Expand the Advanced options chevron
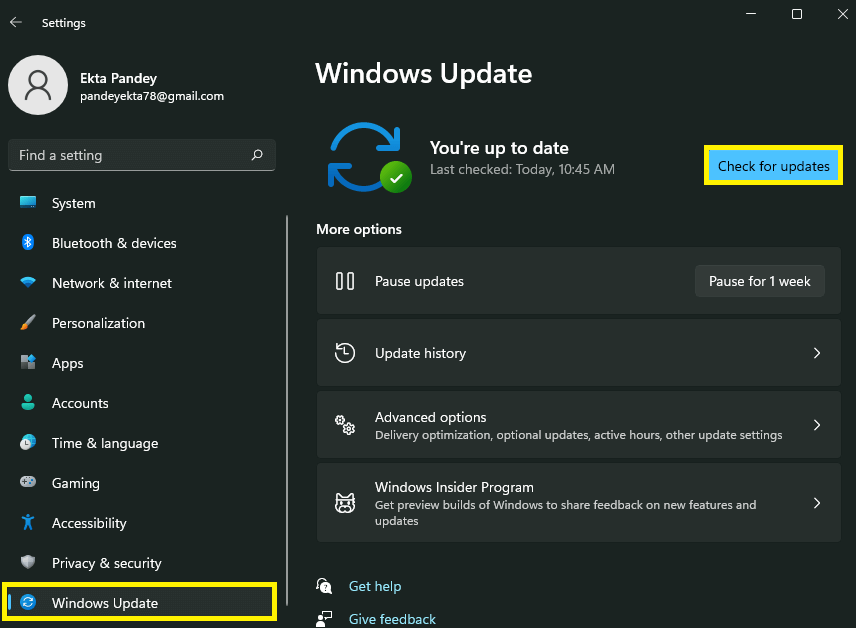 click(x=817, y=425)
